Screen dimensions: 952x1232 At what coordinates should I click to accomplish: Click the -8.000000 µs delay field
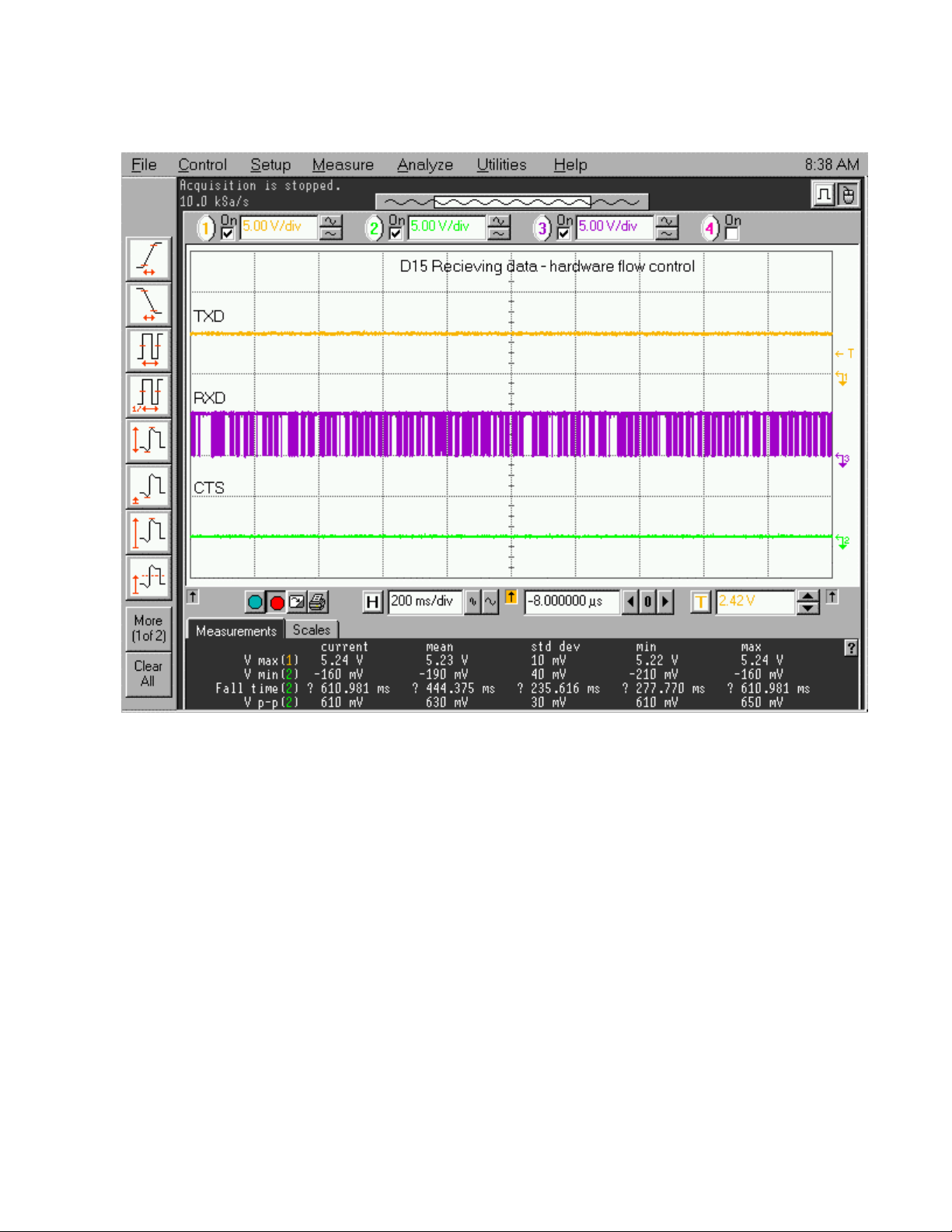click(x=572, y=602)
